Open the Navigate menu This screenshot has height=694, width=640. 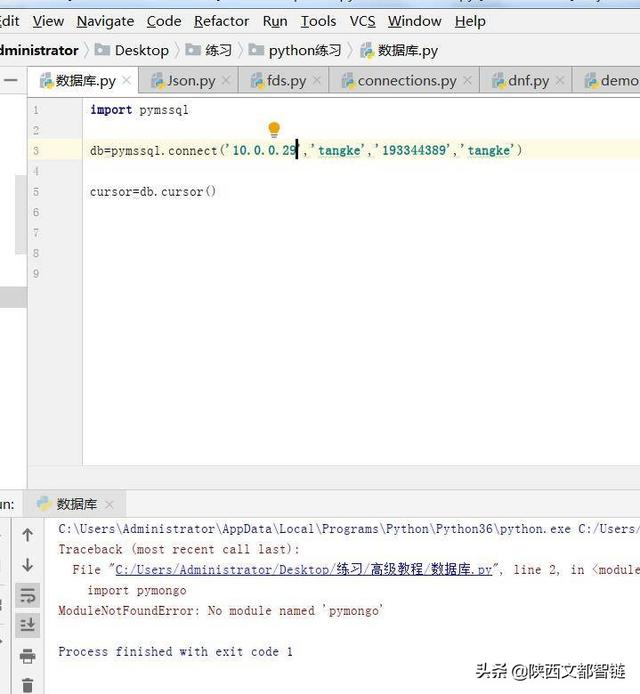(x=105, y=21)
